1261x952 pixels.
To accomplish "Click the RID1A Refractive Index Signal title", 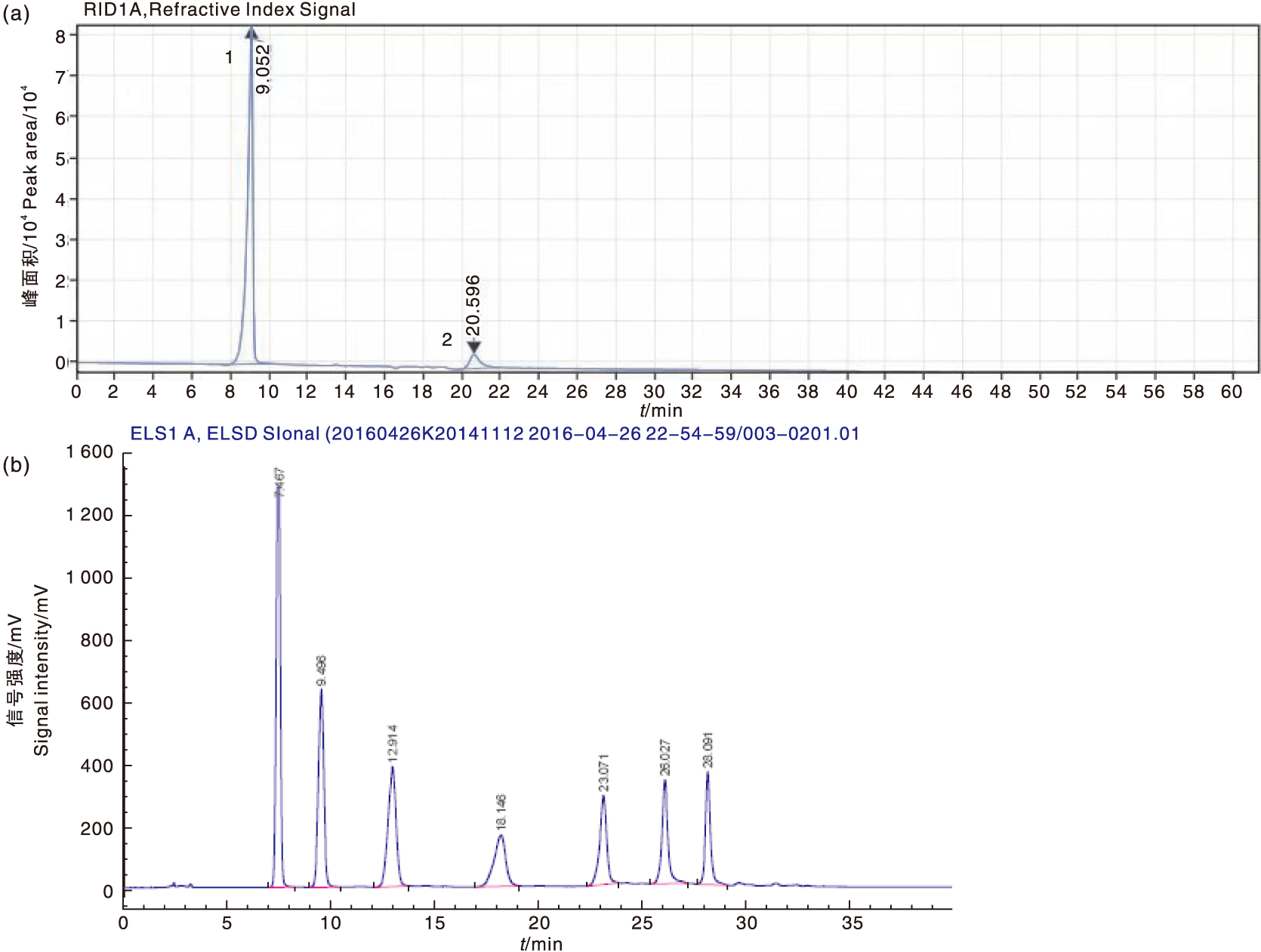I will tap(219, 10).
